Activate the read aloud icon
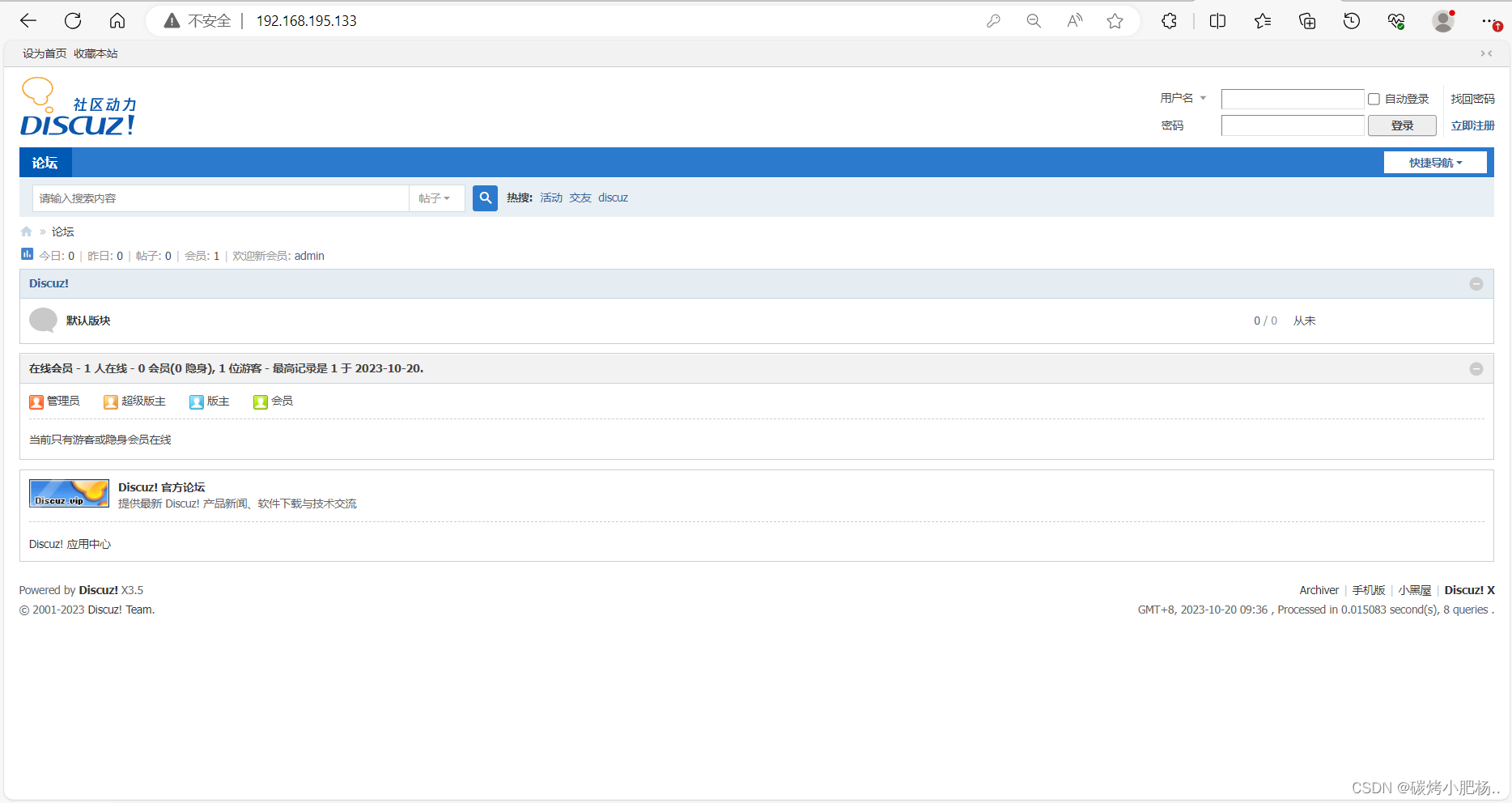Screen dimensions: 1512x803 (x=1074, y=21)
